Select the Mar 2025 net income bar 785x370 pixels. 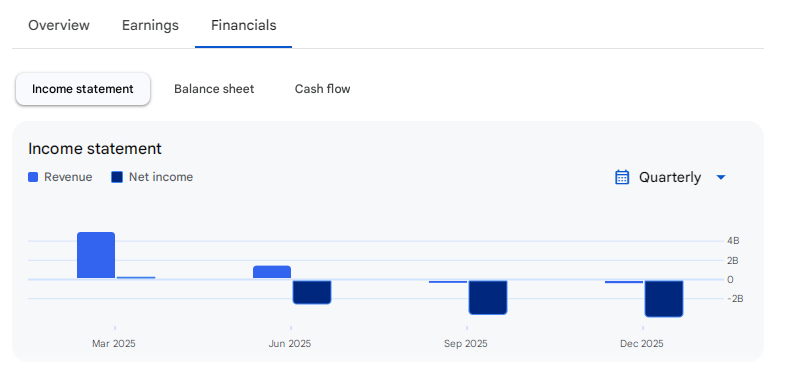[136, 277]
